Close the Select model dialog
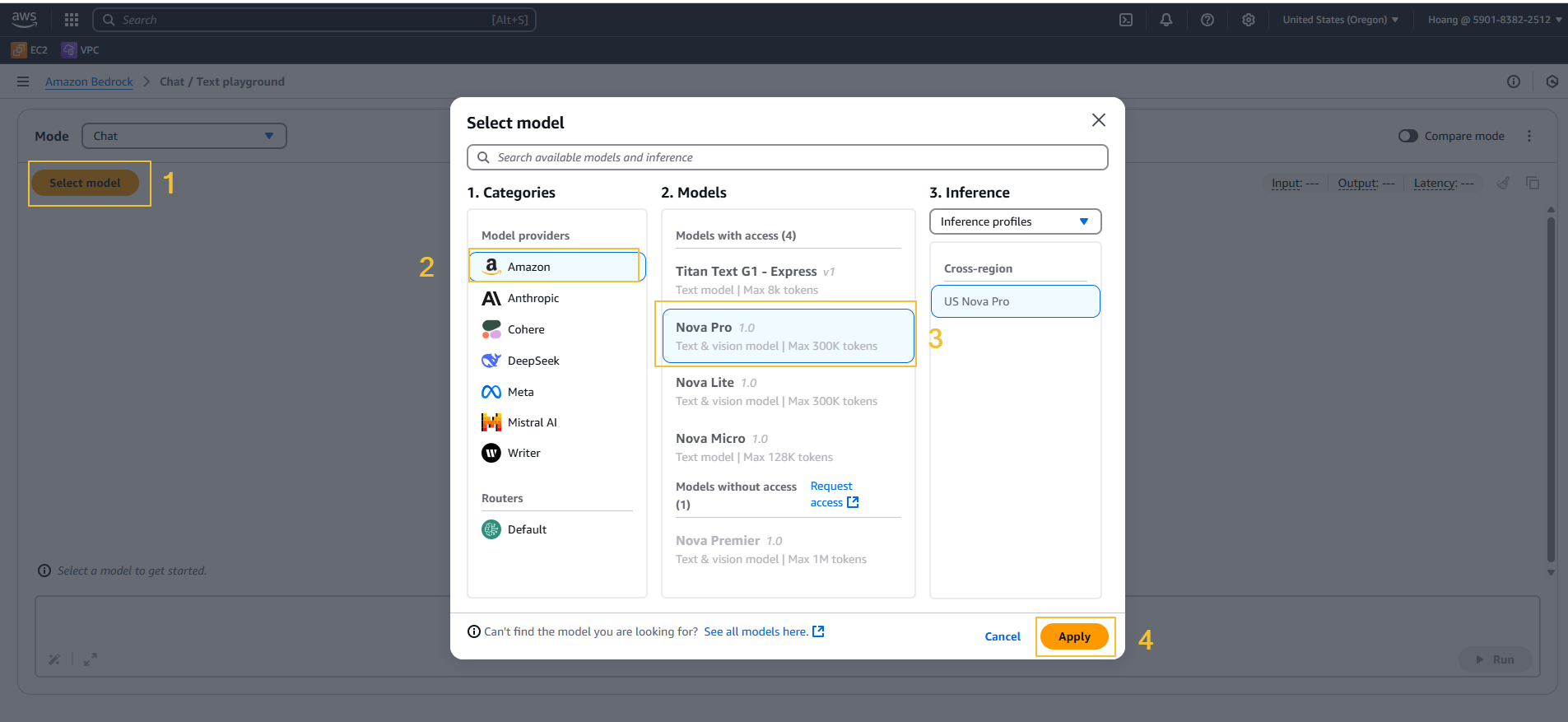The width and height of the screenshot is (1568, 722). point(1099,120)
